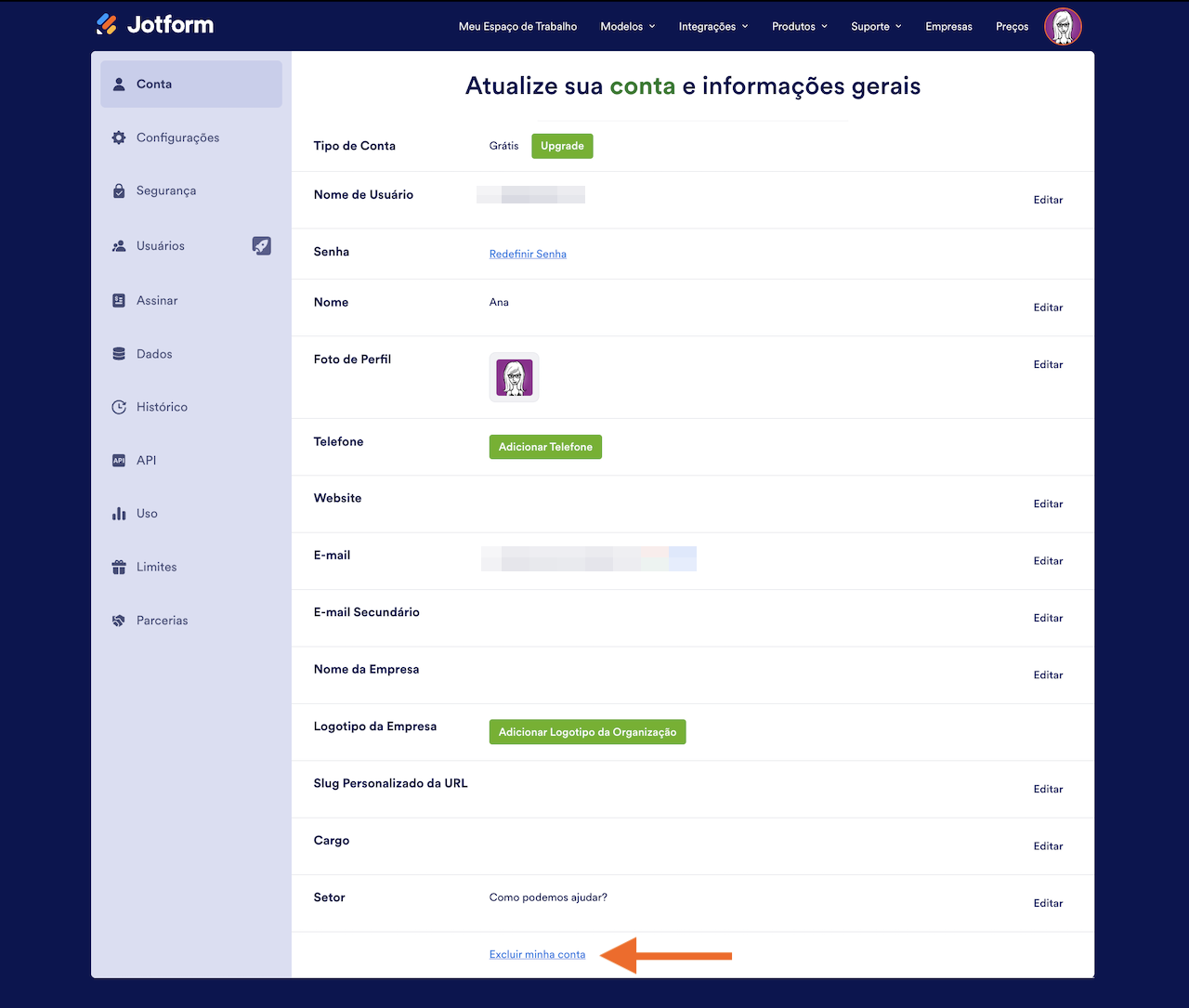Select the API sidebar tab
Viewport: 1189px width, 1008px height.
tap(191, 460)
